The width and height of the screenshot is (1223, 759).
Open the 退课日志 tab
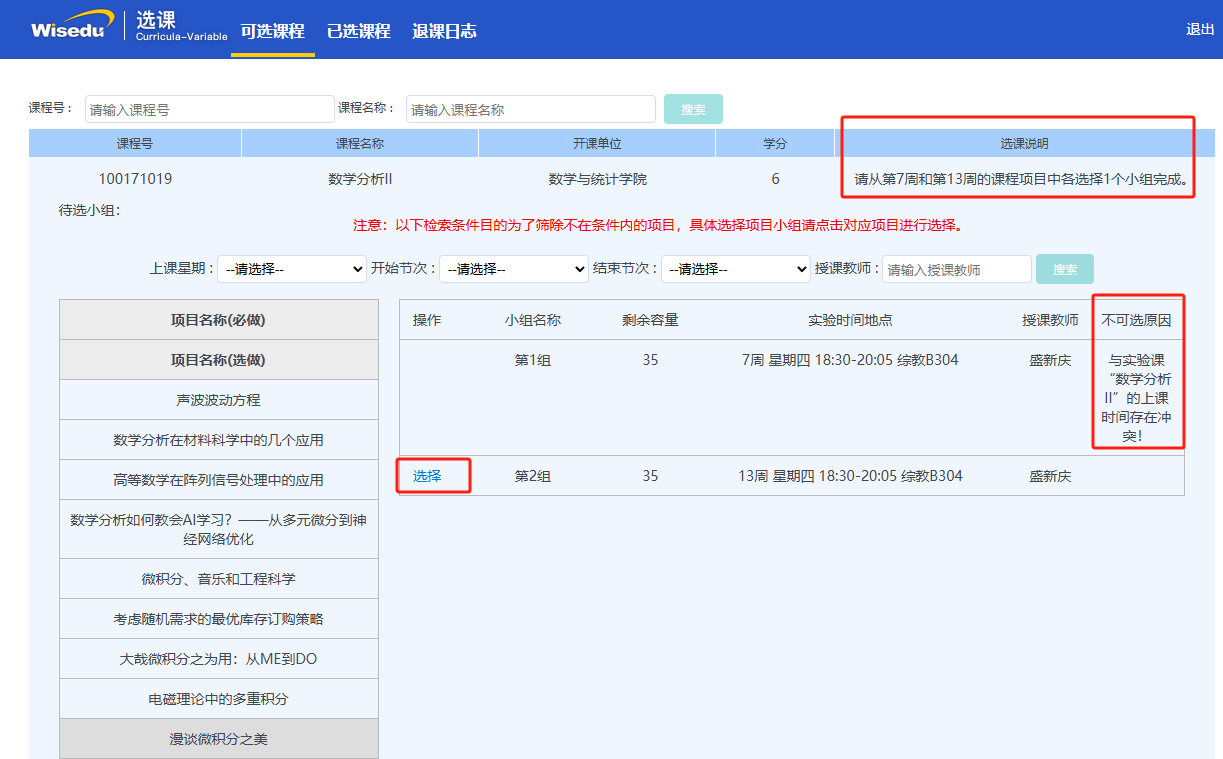(444, 31)
